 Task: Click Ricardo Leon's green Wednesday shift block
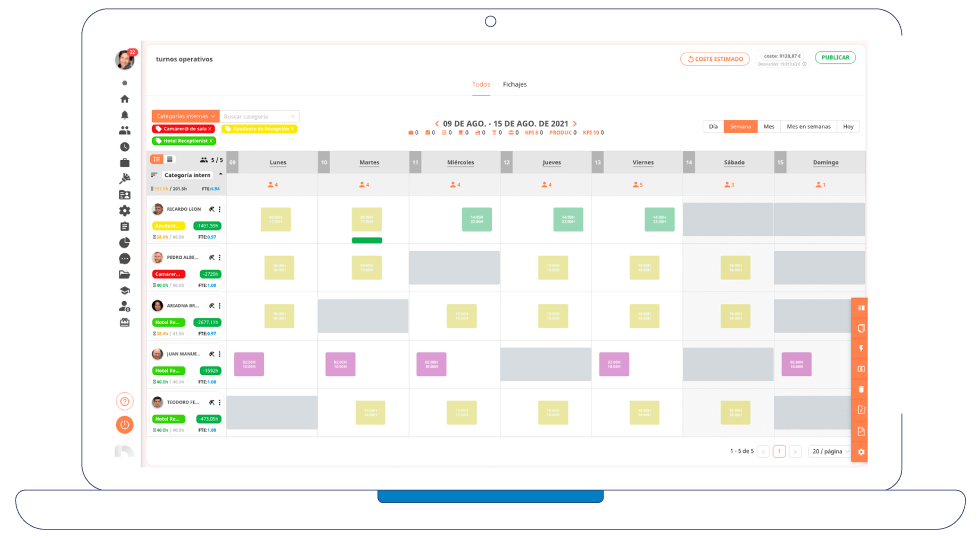(476, 219)
